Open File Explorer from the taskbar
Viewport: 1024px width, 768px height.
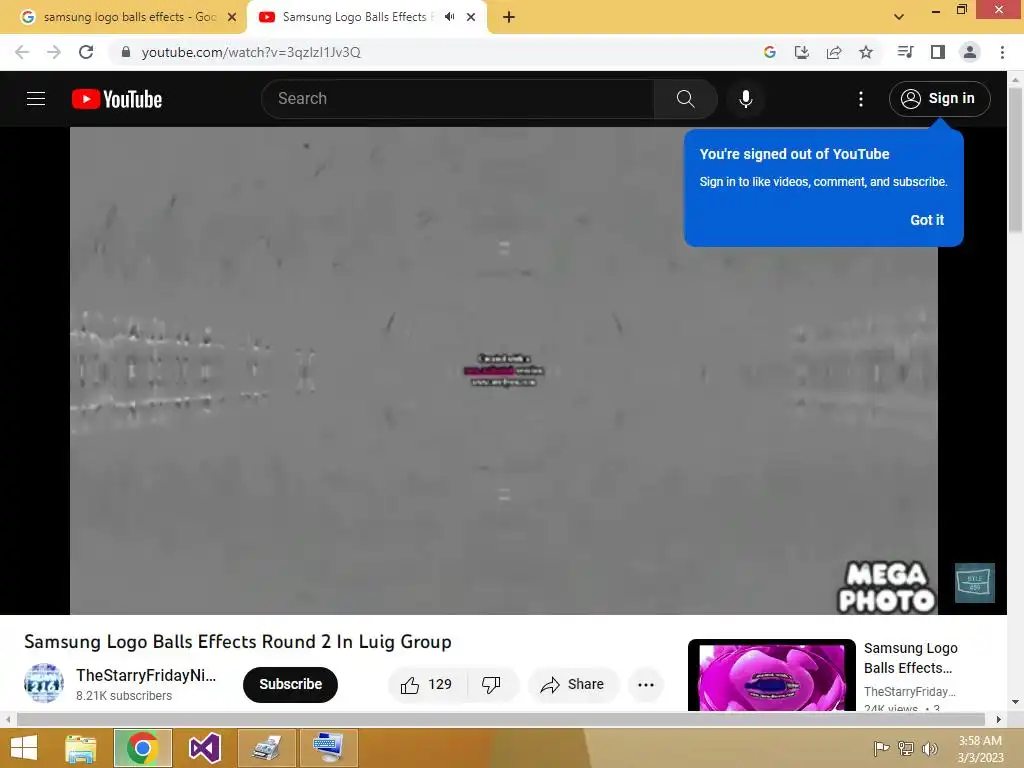click(80, 748)
